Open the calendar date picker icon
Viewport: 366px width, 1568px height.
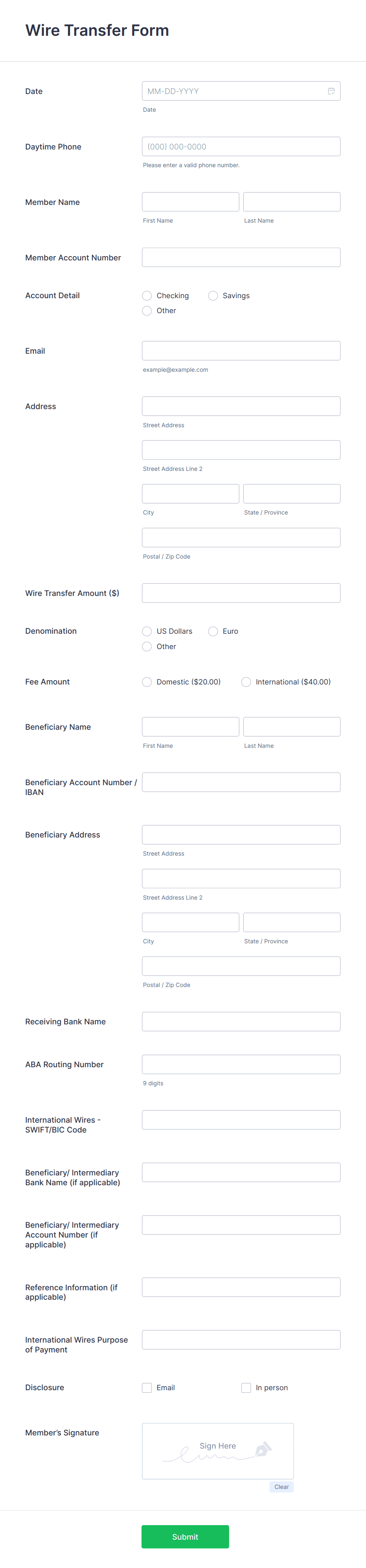(x=331, y=91)
